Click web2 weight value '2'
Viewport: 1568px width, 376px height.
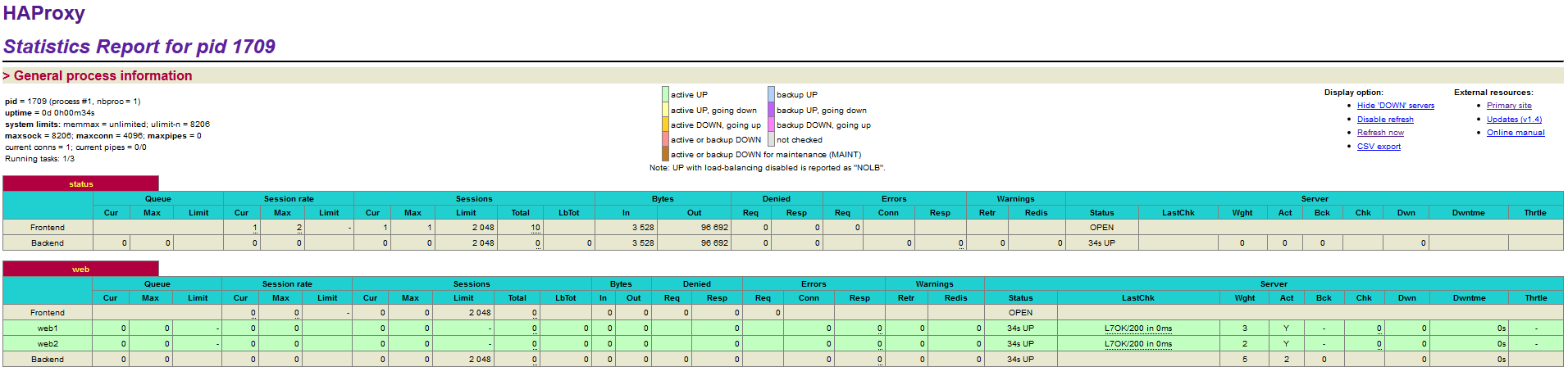pyautogui.click(x=1244, y=344)
